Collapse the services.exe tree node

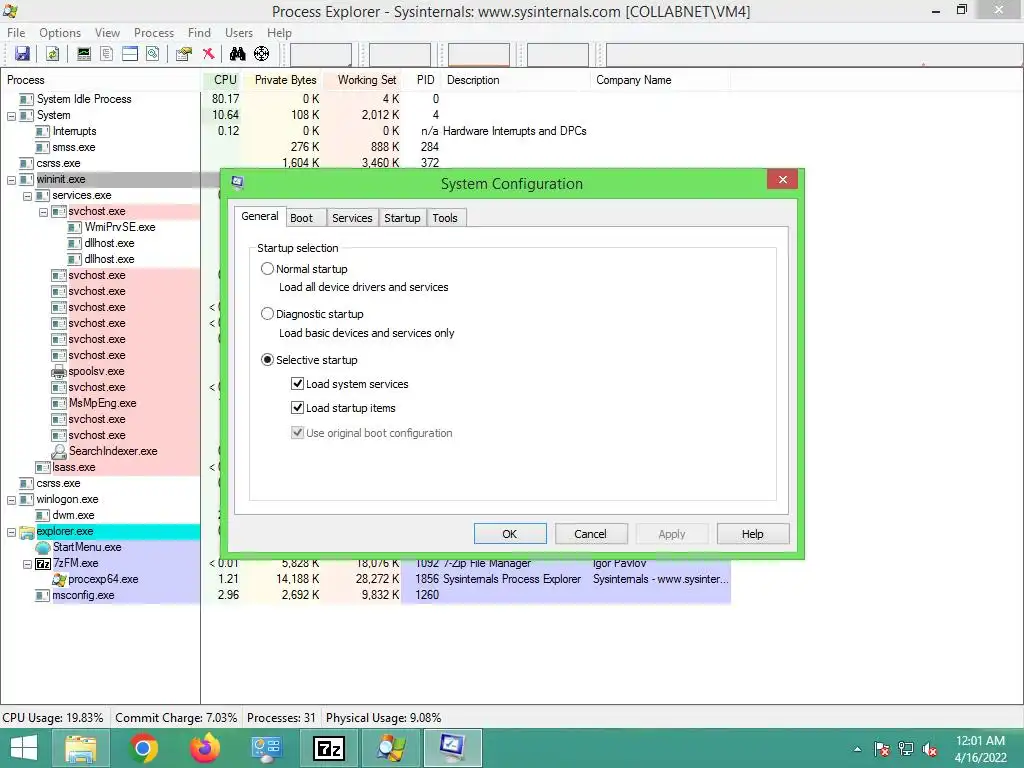[x=27, y=196]
